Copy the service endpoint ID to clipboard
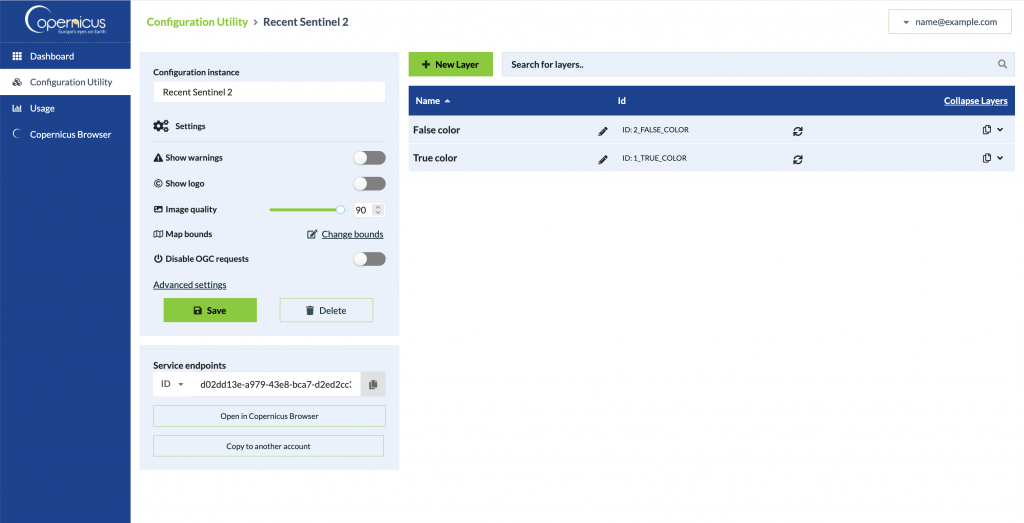 [373, 385]
